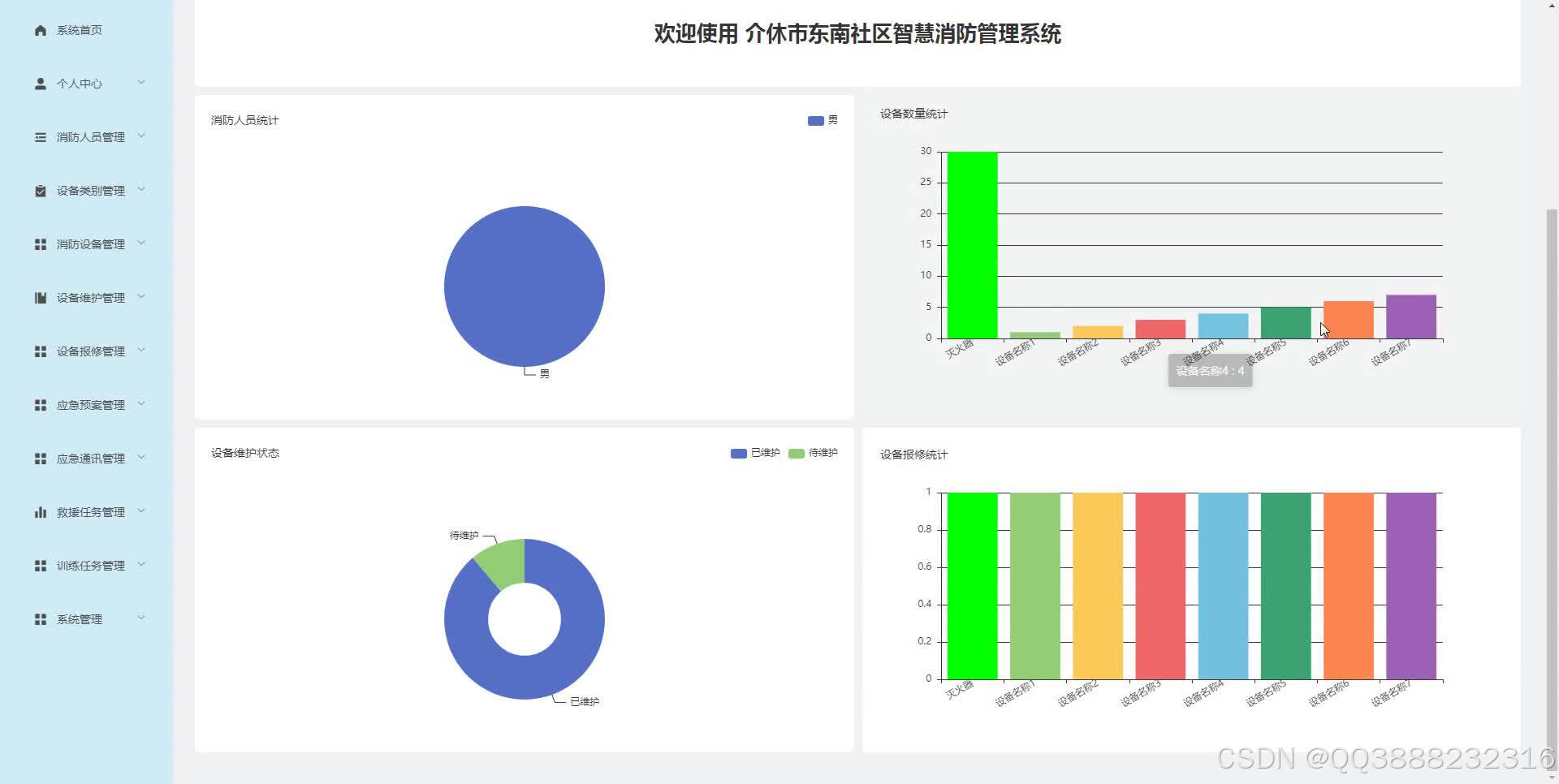Click the red 设备名称3 bar in 设备报修统计

point(1160,586)
